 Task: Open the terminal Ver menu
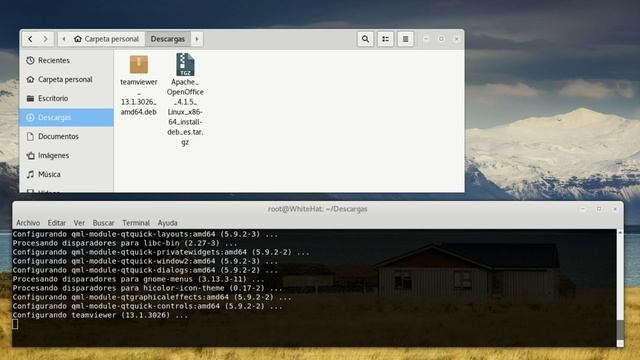point(79,223)
